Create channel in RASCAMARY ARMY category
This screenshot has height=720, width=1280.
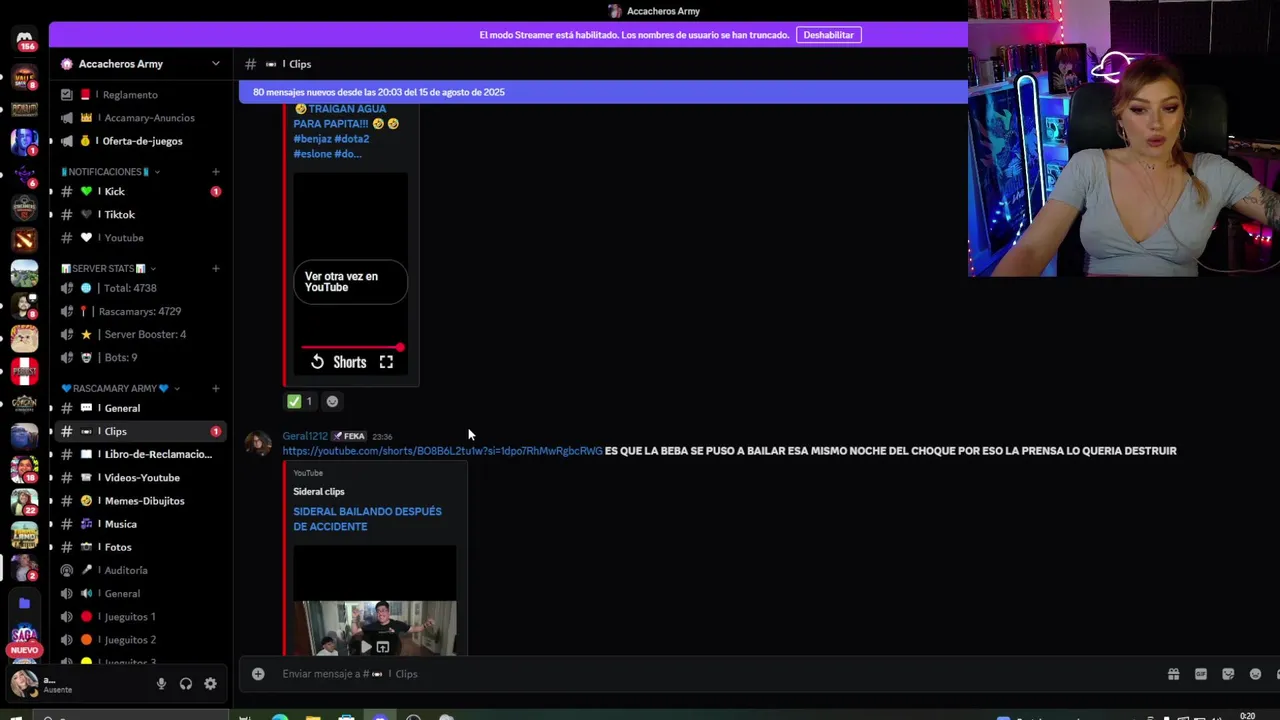pos(215,388)
